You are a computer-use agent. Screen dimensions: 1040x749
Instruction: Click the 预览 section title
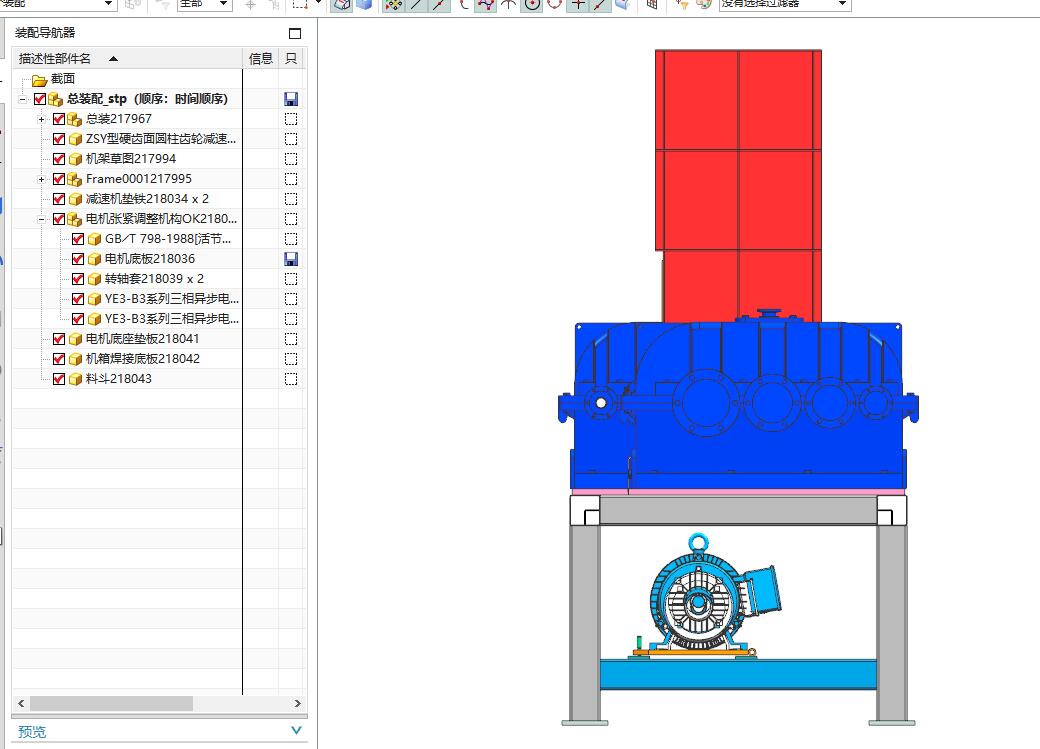[32, 732]
